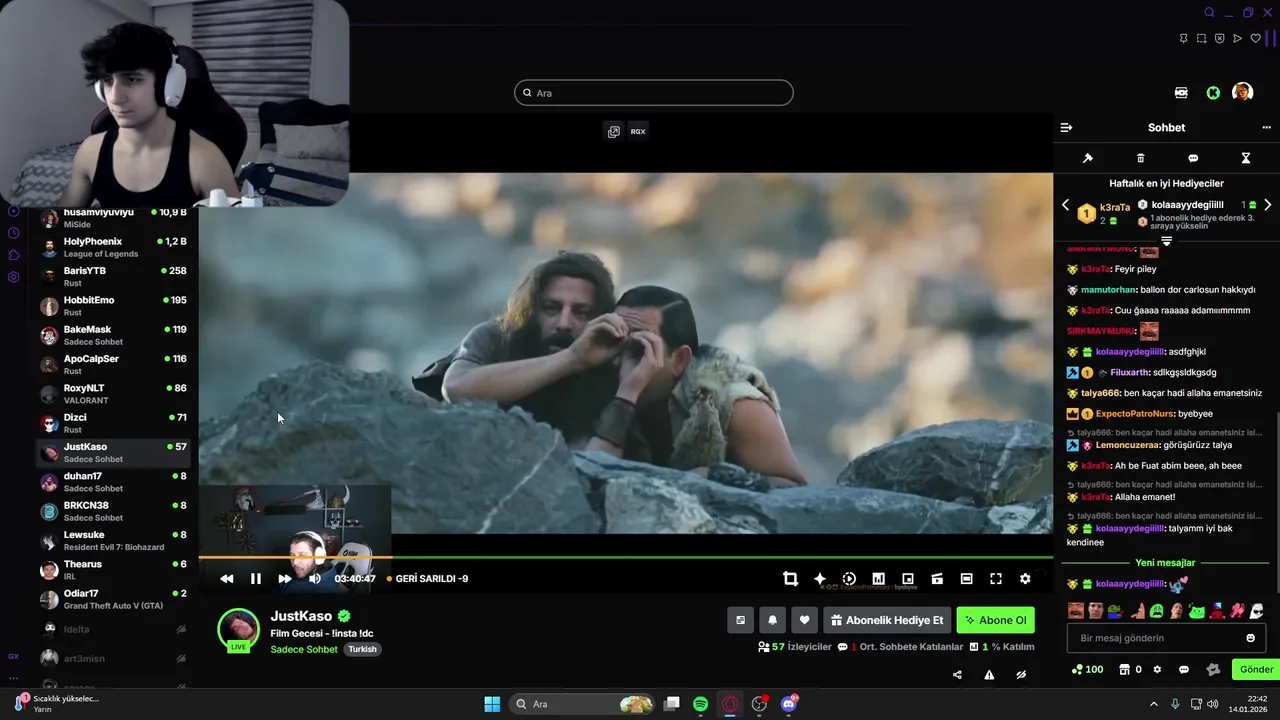This screenshot has width=1280, height=720.
Task: Click the inventory/drops icon left of Kick logo
Action: [1181, 92]
